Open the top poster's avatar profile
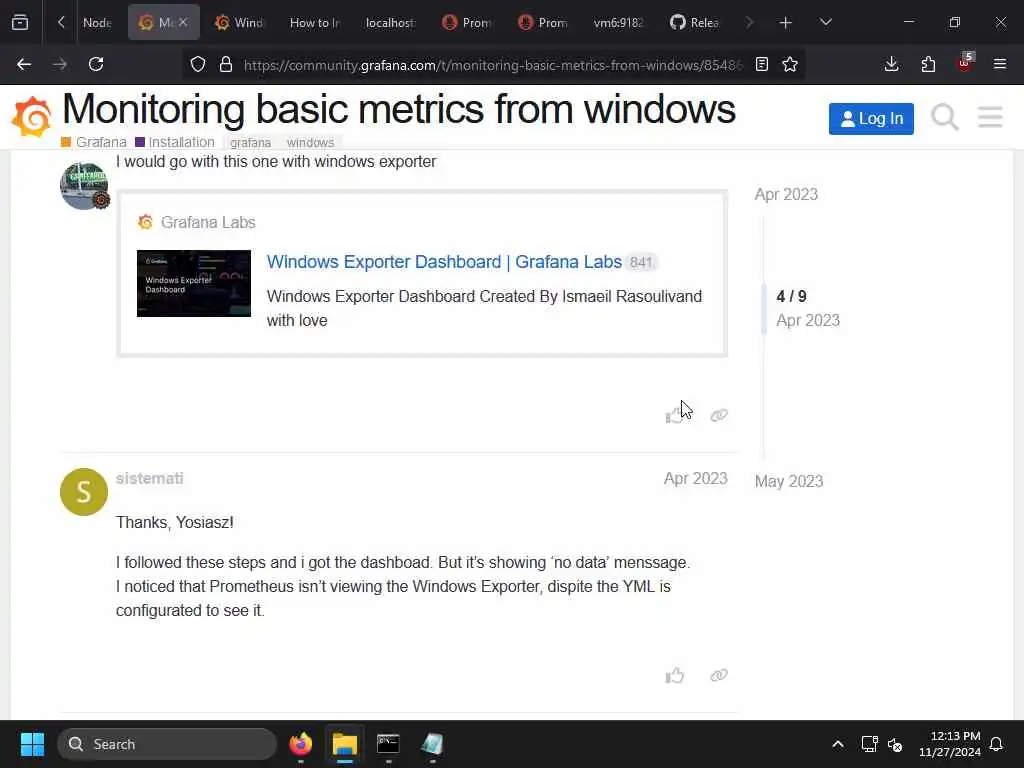1024x768 pixels. tap(84, 186)
